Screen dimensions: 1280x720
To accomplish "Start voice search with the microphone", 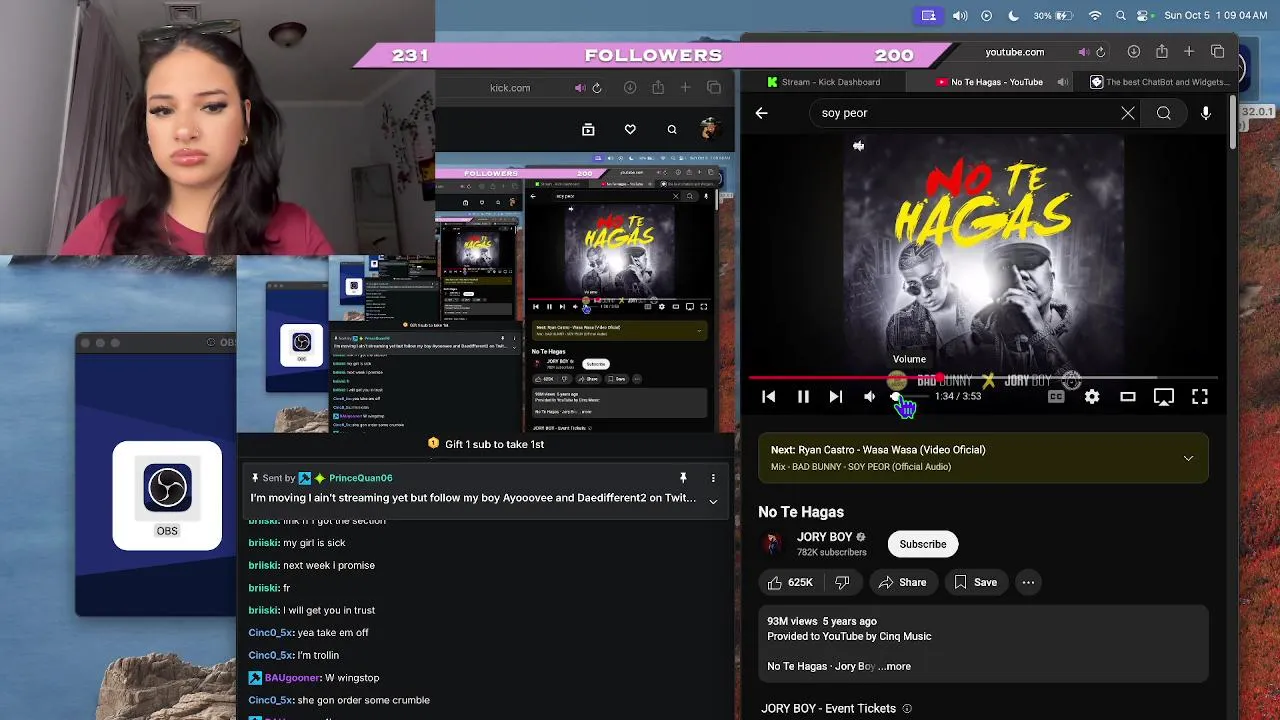I will pos(1206,113).
